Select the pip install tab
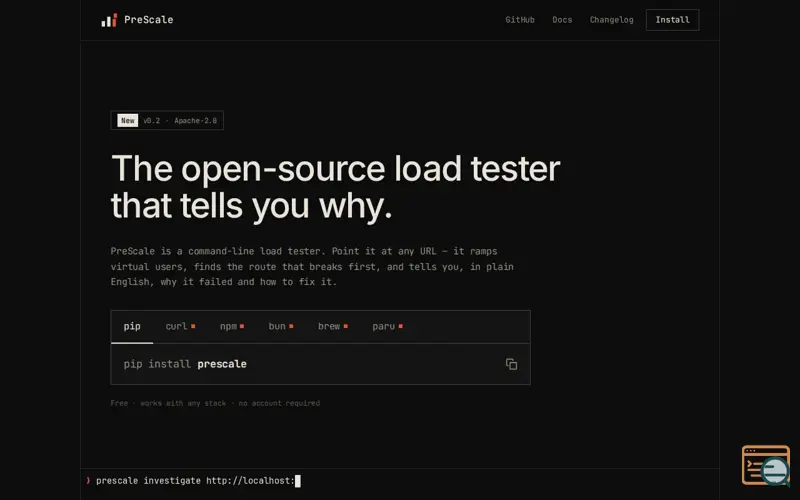 click(x=132, y=327)
